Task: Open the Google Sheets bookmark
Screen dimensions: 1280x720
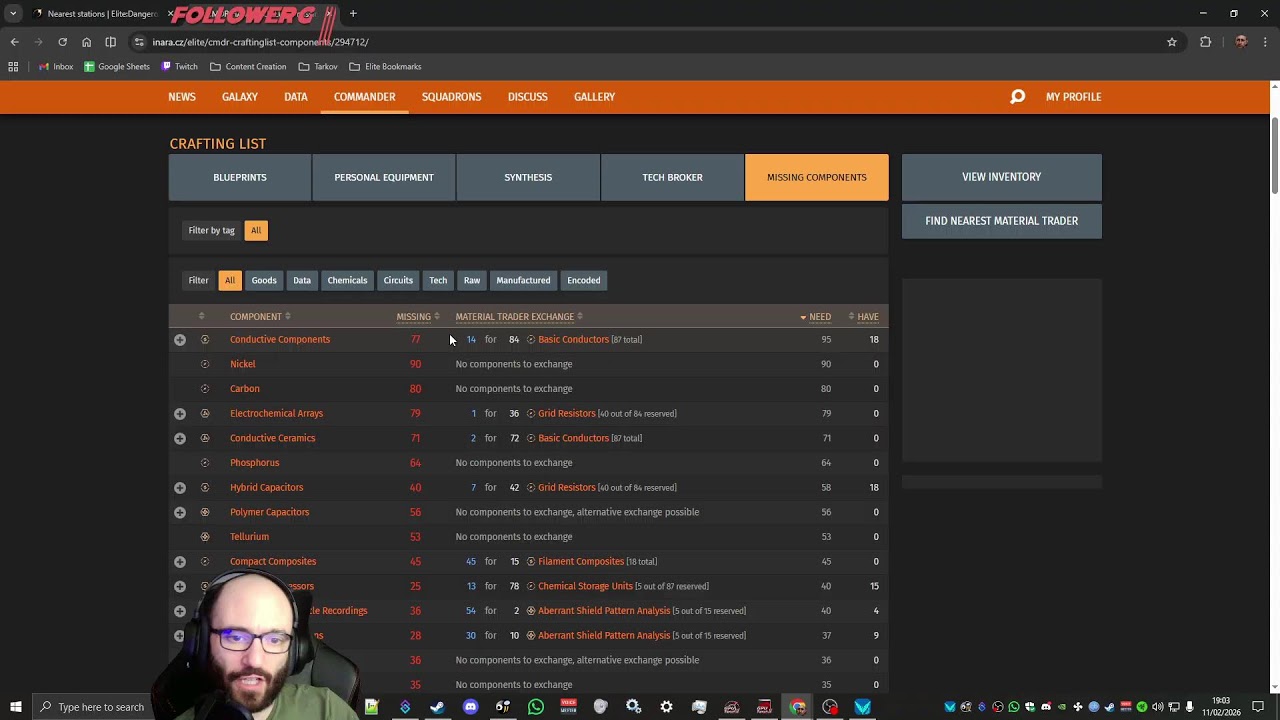Action: pyautogui.click(x=117, y=67)
